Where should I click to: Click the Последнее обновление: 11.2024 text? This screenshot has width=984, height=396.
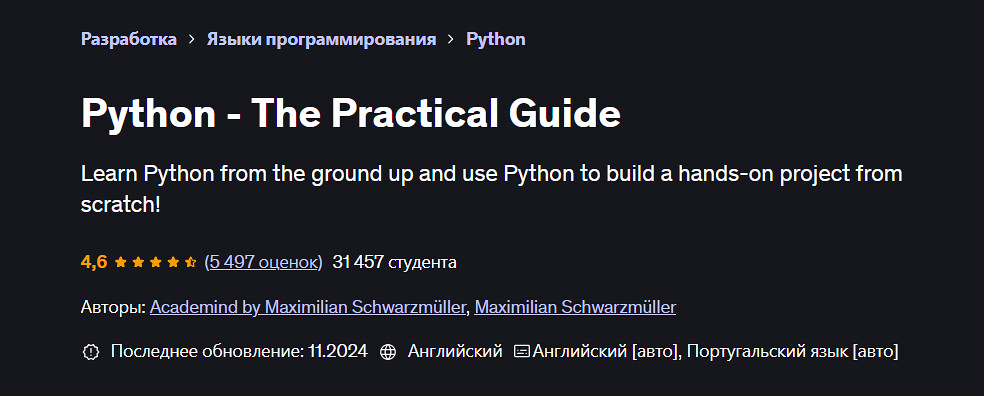(x=239, y=351)
